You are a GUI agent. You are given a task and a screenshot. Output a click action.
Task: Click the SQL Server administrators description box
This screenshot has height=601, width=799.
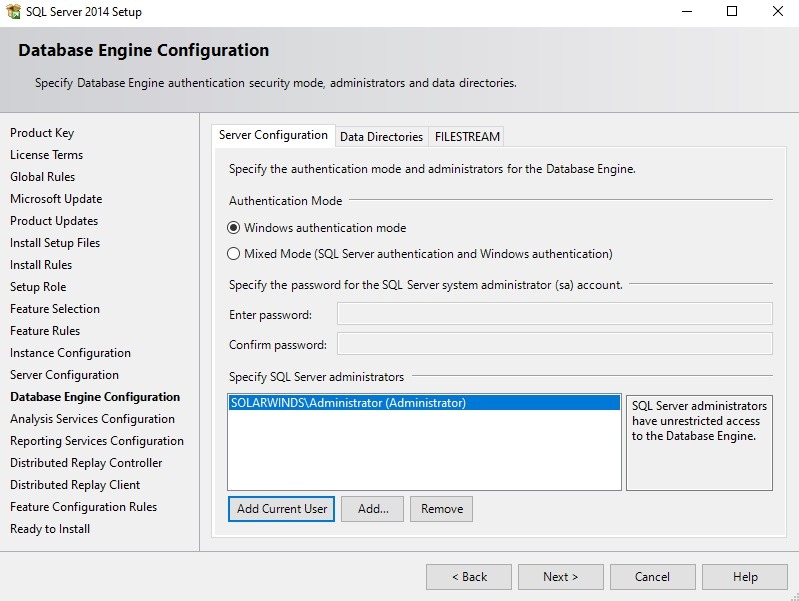pyautogui.click(x=699, y=442)
